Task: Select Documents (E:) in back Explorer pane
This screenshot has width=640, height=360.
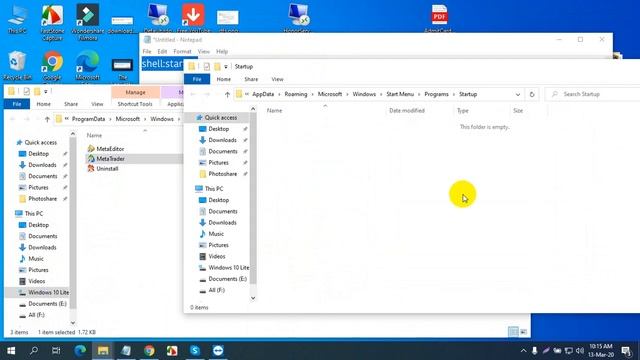Action: pyautogui.click(x=47, y=304)
